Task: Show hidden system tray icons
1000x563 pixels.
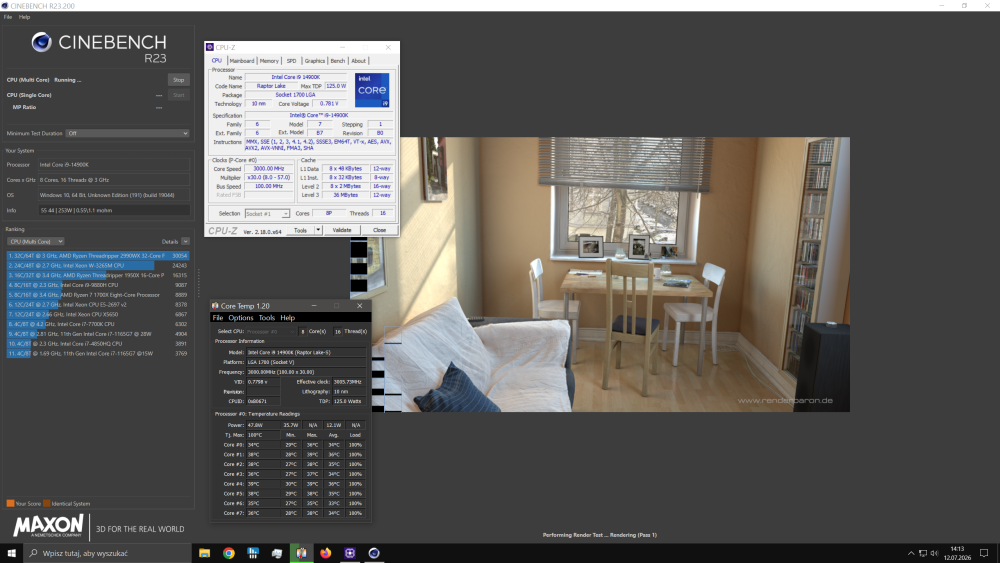Action: coord(911,553)
